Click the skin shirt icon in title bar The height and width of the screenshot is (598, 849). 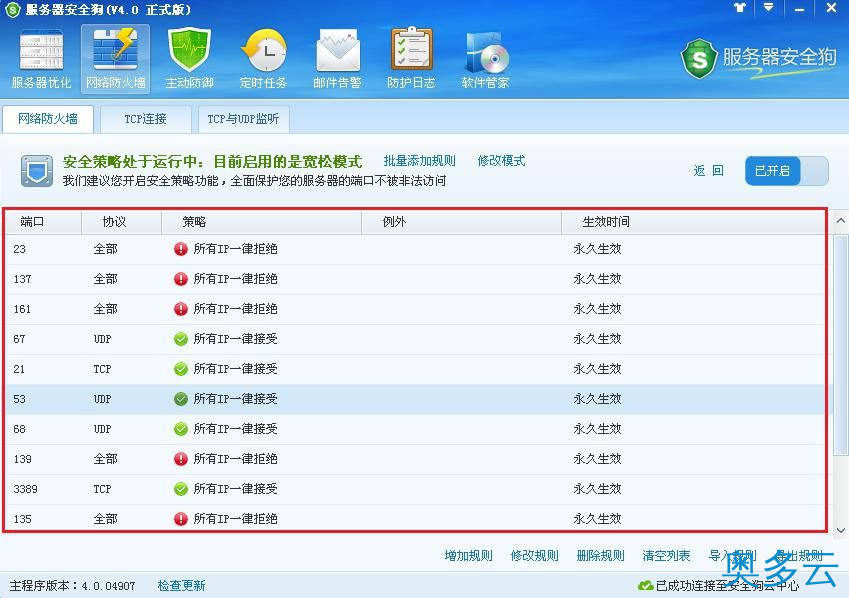pos(740,8)
